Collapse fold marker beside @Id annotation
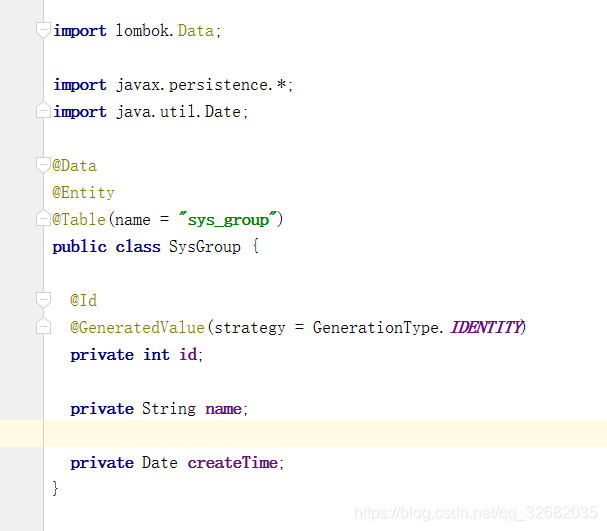This screenshot has width=607, height=531. 43,300
